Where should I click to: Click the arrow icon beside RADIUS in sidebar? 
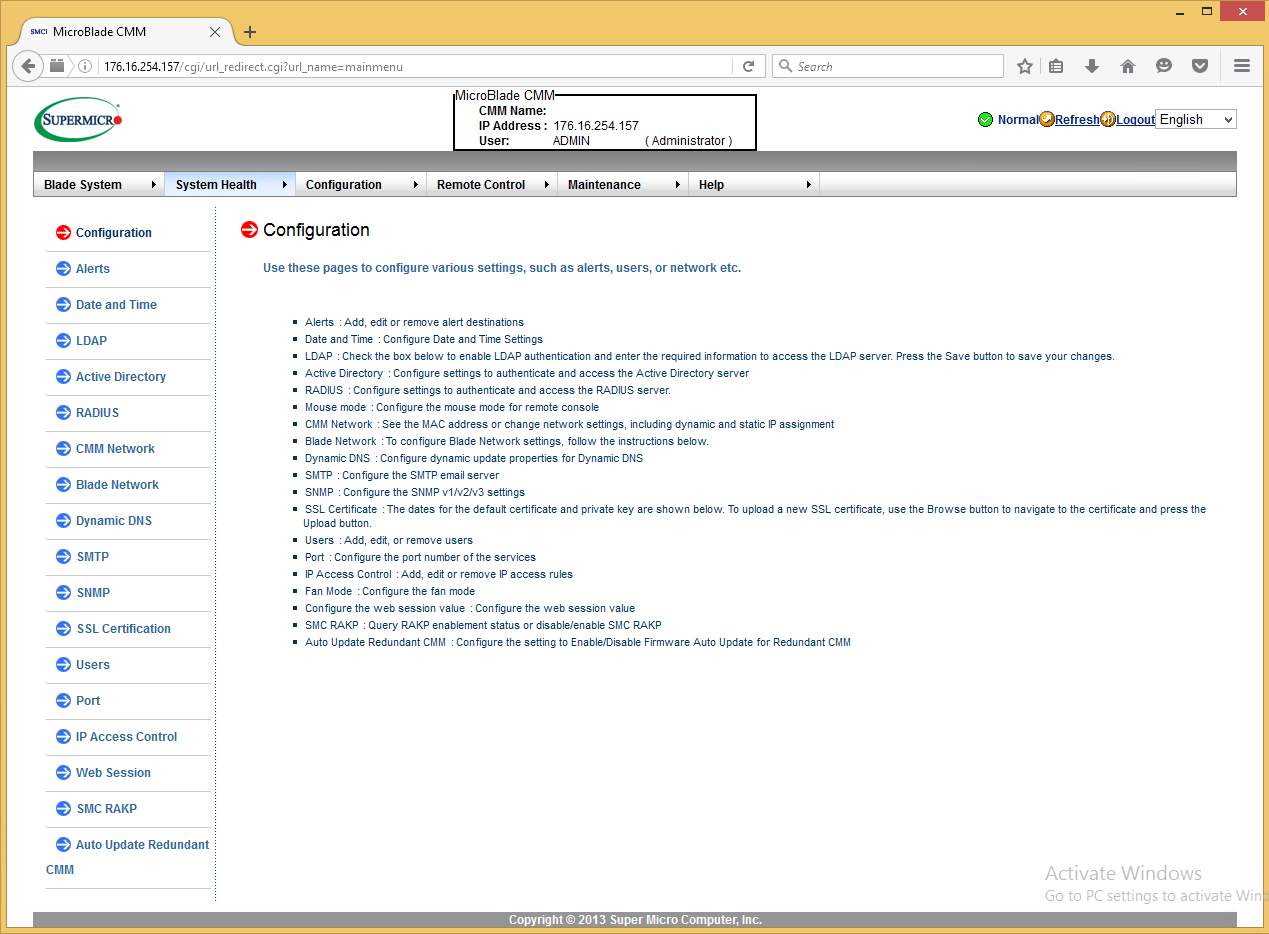click(64, 412)
